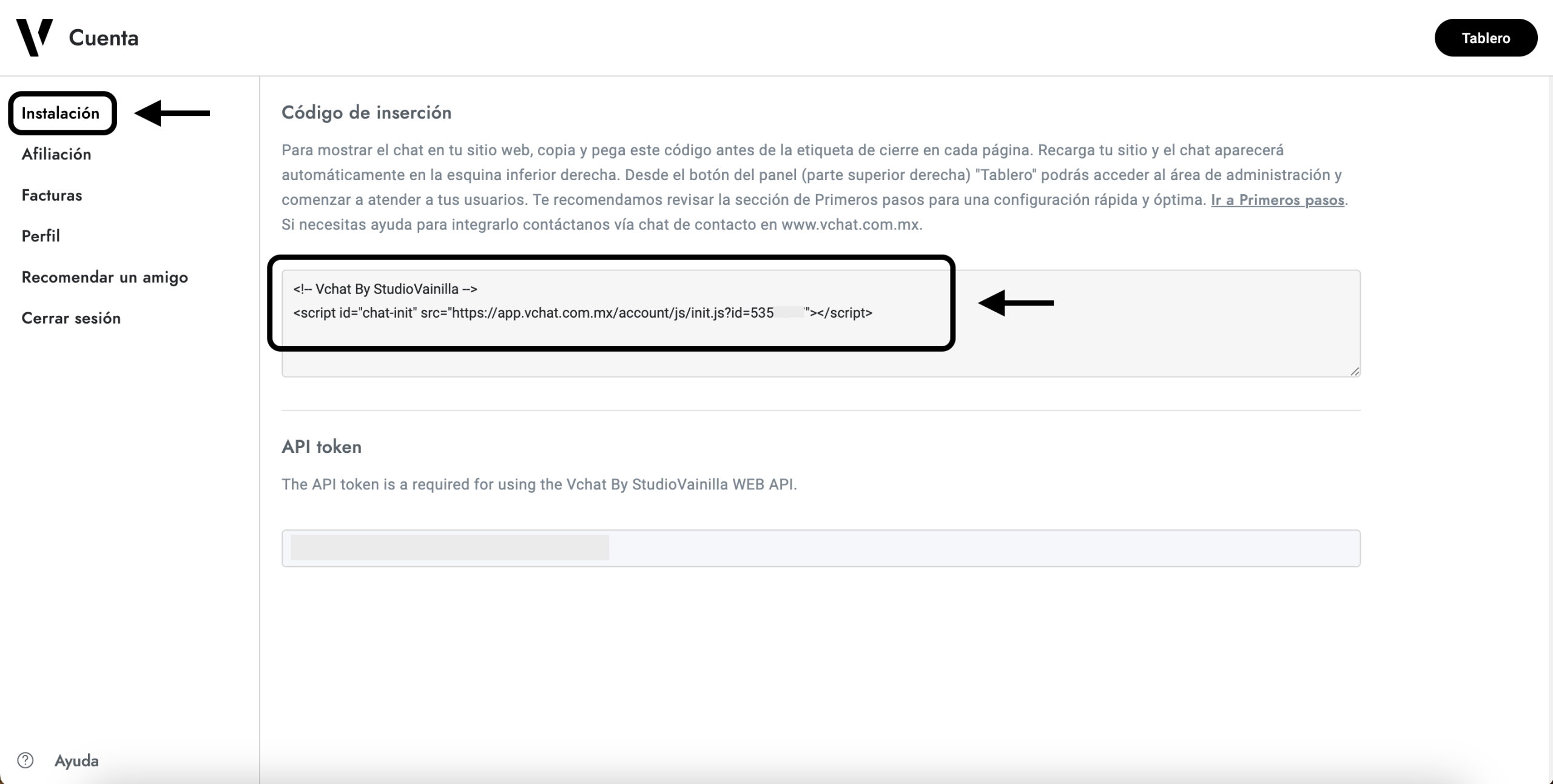Click the API token heading
Image resolution: width=1553 pixels, height=784 pixels.
[322, 447]
